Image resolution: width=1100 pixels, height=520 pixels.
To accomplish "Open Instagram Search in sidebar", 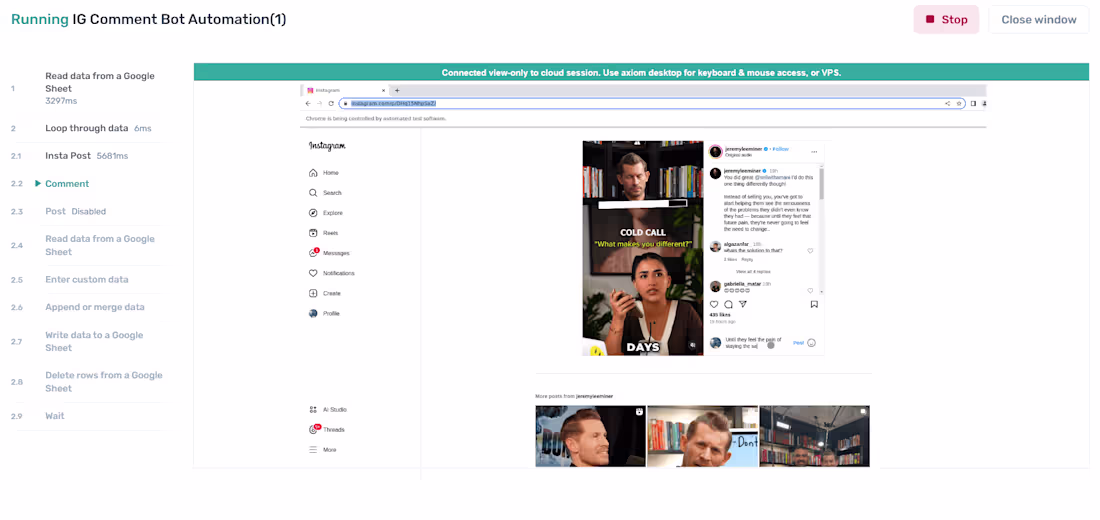I will [x=313, y=192].
